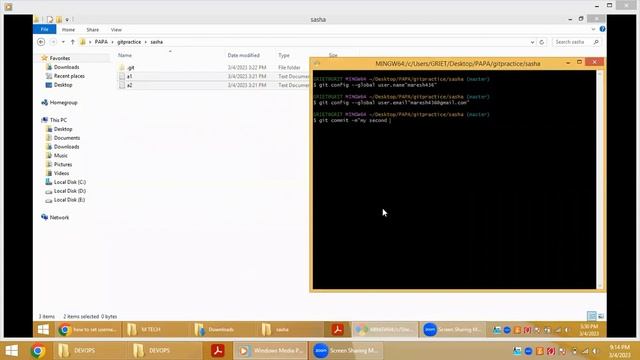Open inner Chrome taskbar item
This screenshot has width=640, height=360.
click(88, 329)
